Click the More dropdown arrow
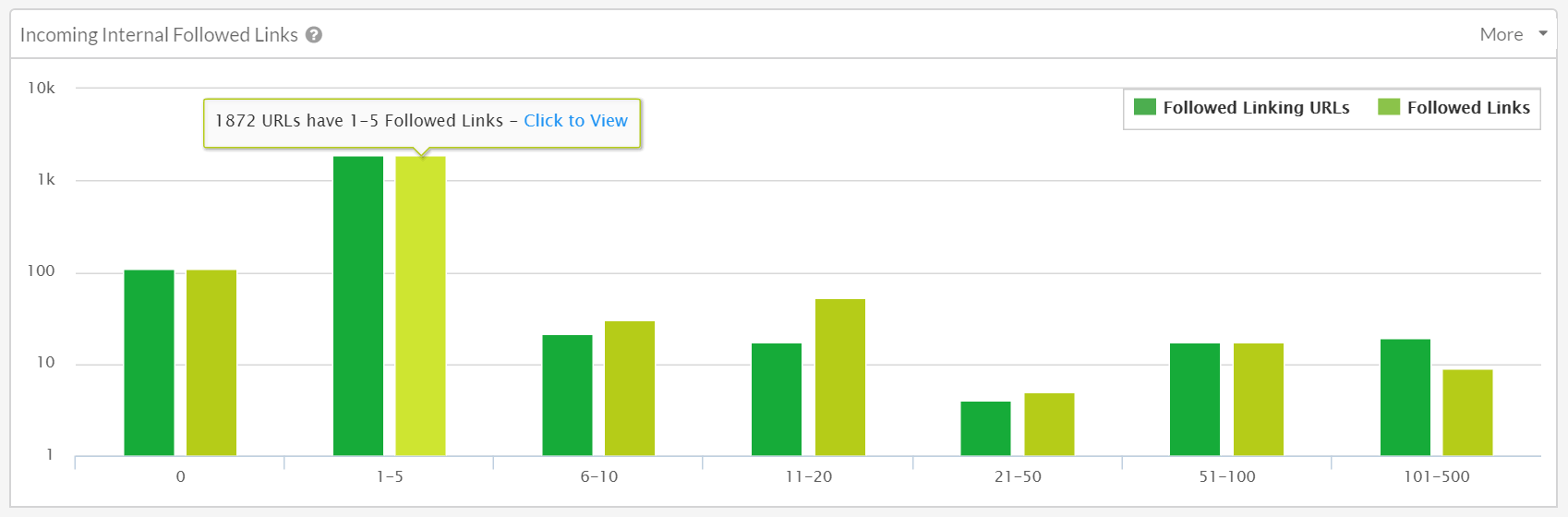 click(x=1542, y=34)
